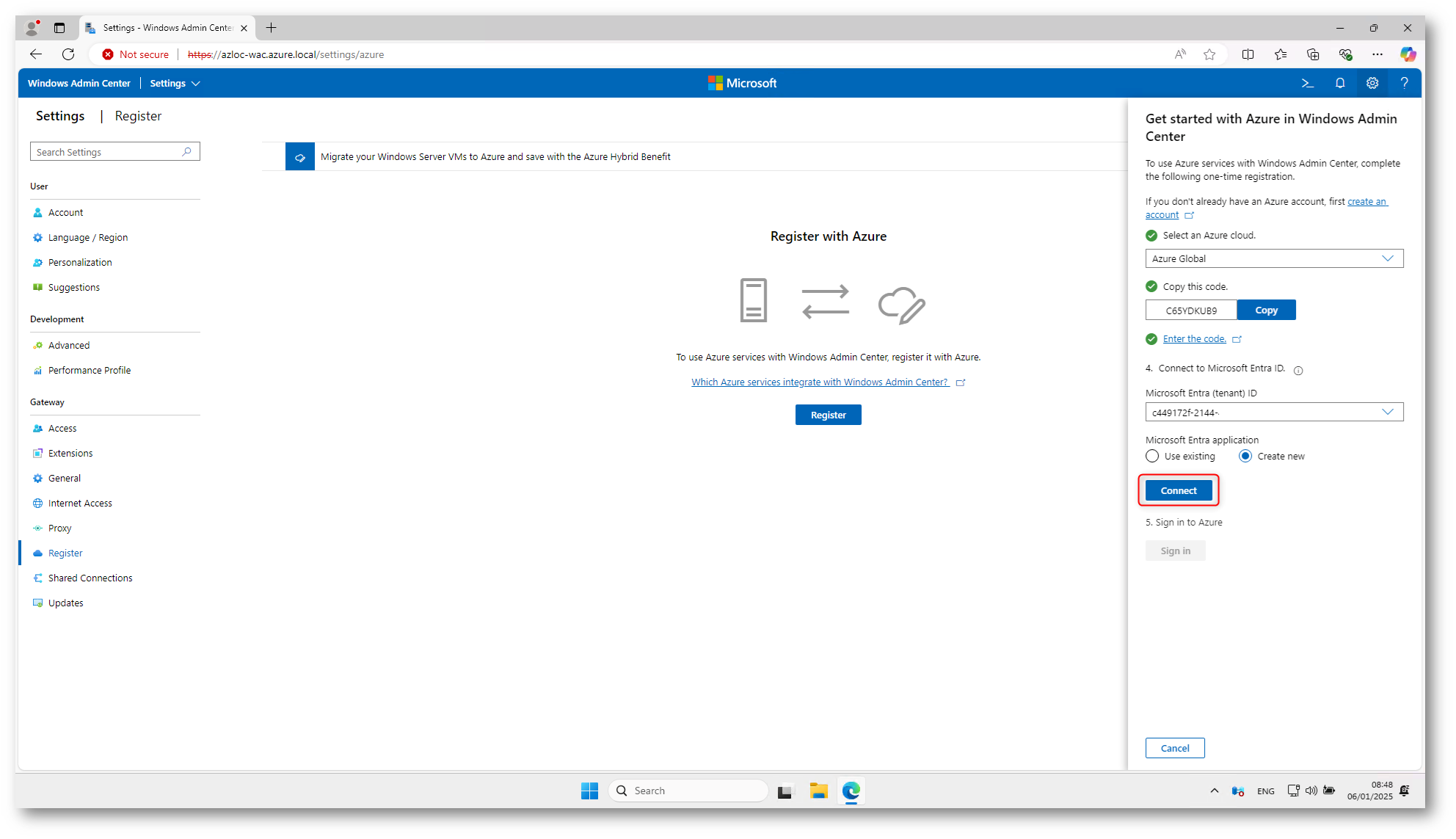Click the Windows Start button
The height and width of the screenshot is (839, 1456).
click(x=589, y=791)
